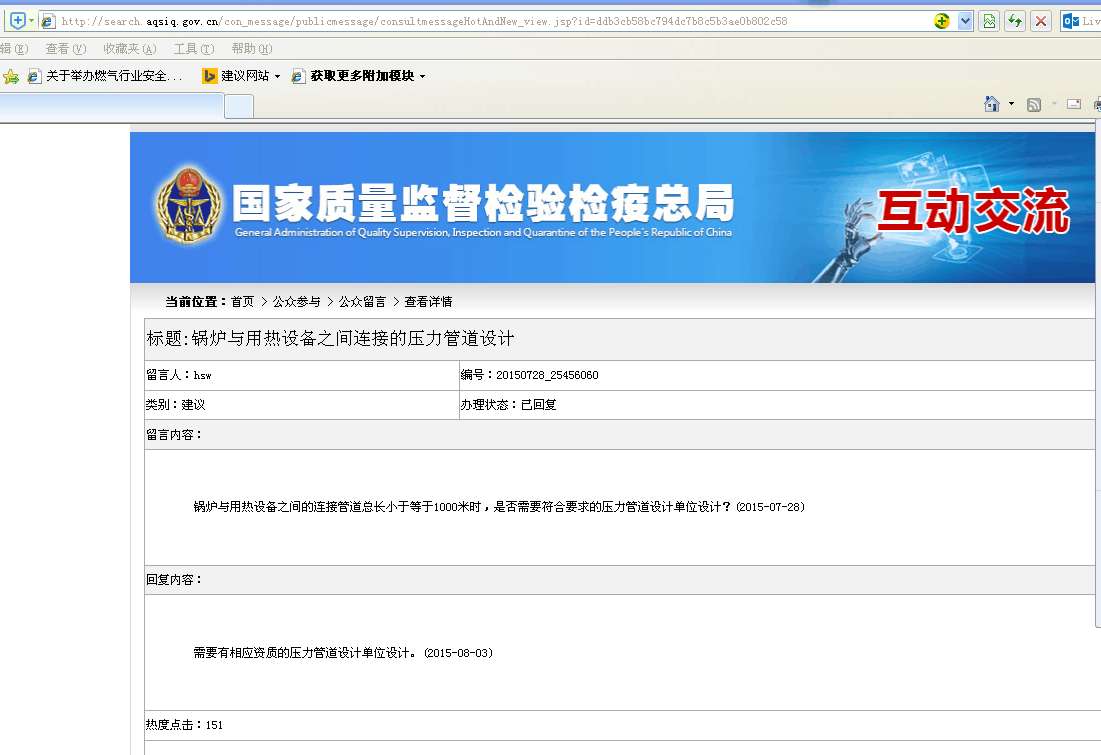Click the Outlook Live search box
The width and height of the screenshot is (1101, 755).
tap(1081, 21)
